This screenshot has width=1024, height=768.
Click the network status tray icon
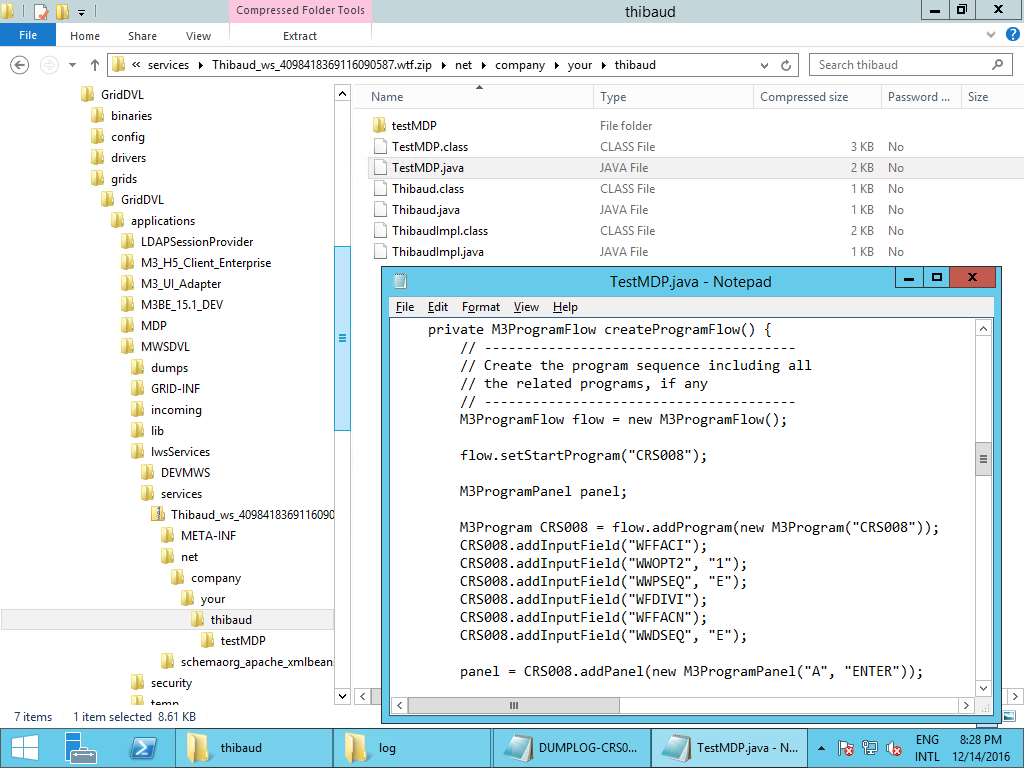point(870,748)
